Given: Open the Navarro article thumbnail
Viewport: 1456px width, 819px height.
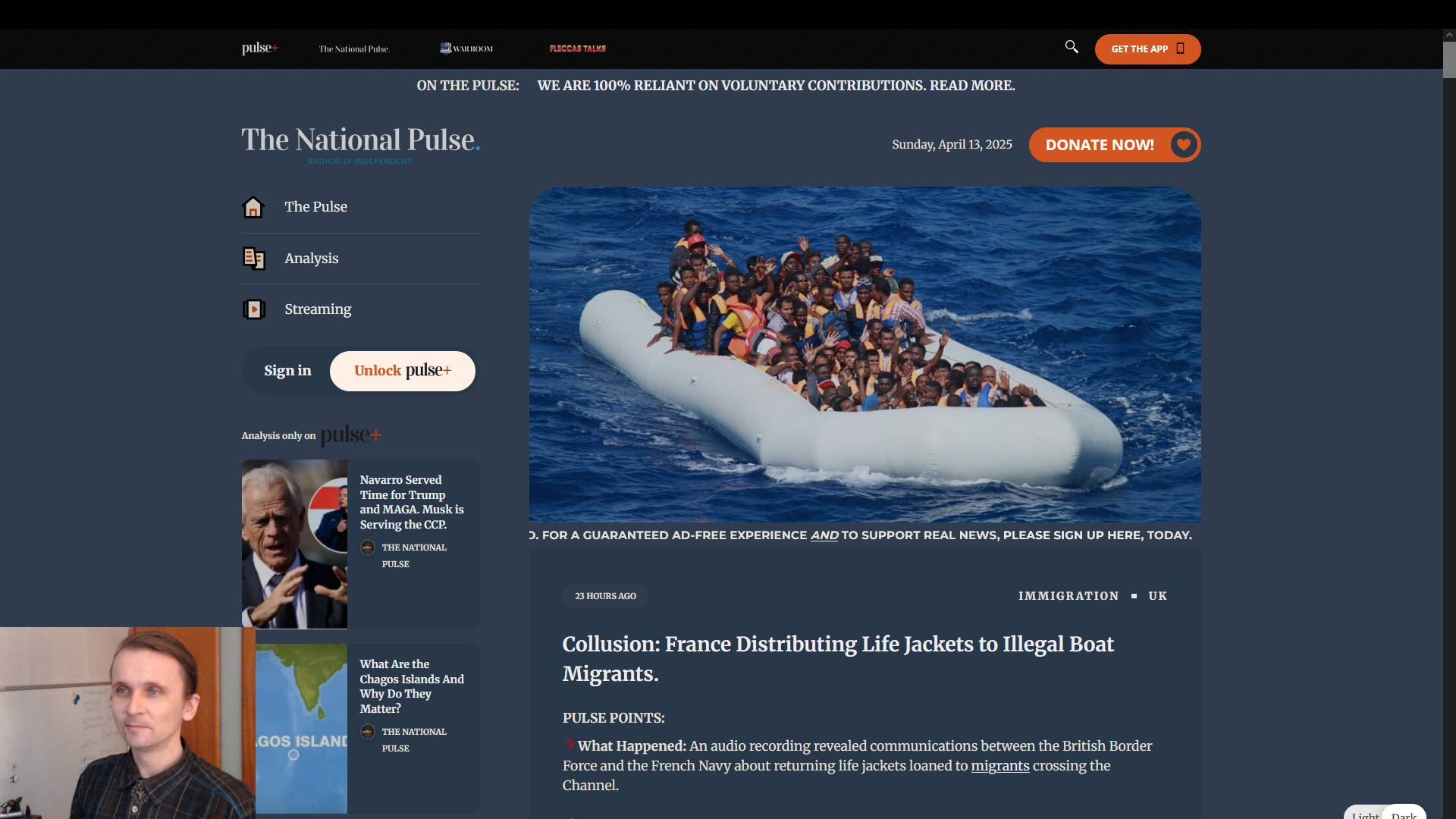Looking at the screenshot, I should (294, 544).
